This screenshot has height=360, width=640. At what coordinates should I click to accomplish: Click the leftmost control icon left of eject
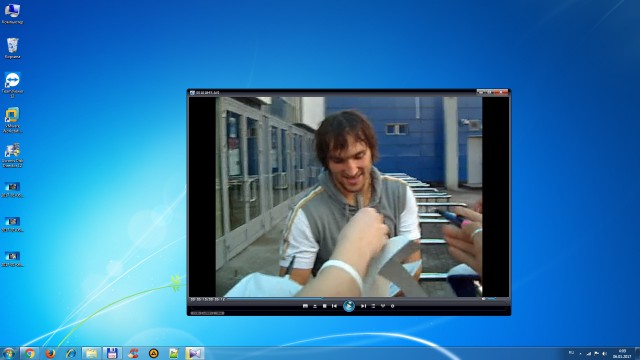[305, 306]
